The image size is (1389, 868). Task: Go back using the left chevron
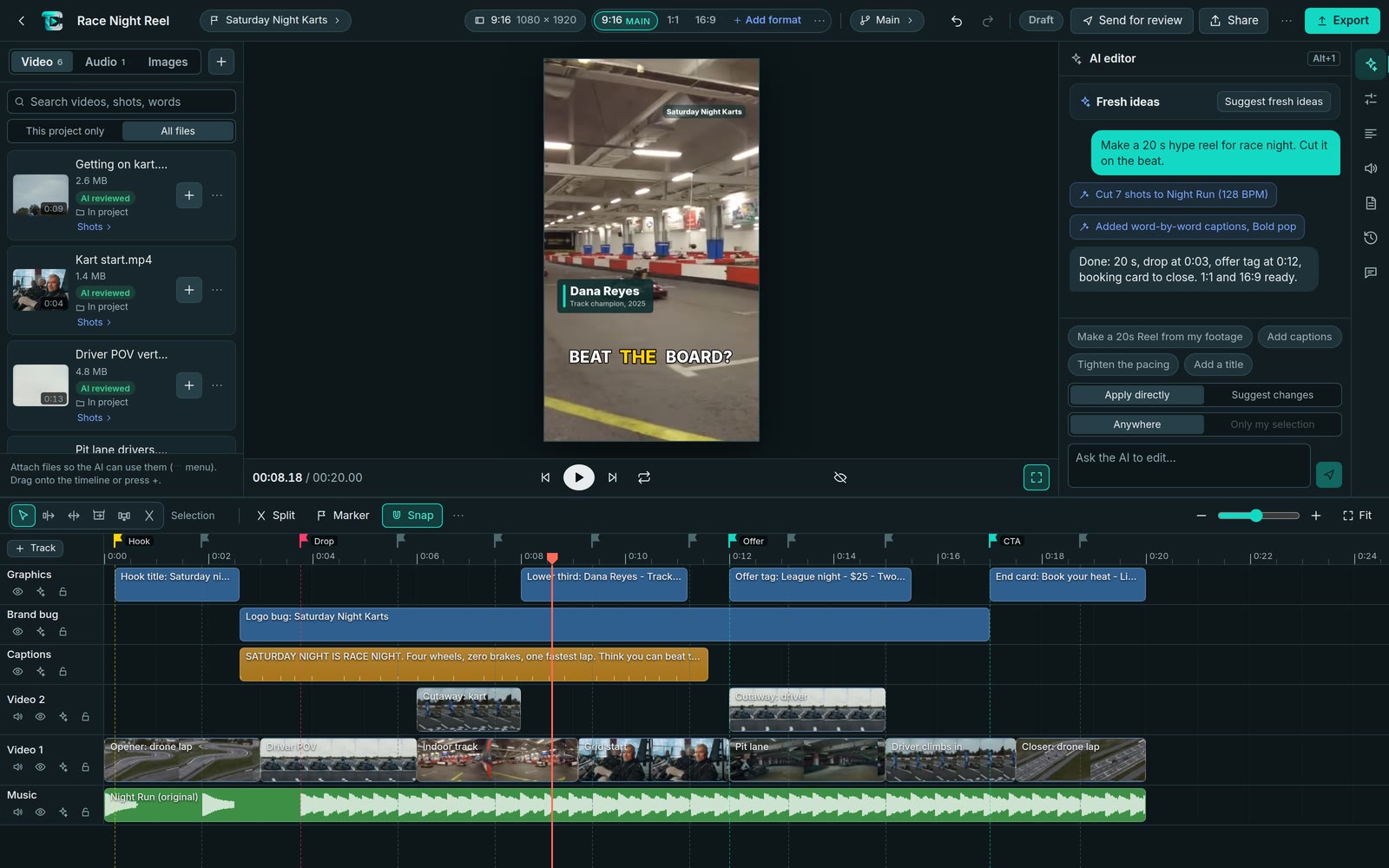point(22,21)
